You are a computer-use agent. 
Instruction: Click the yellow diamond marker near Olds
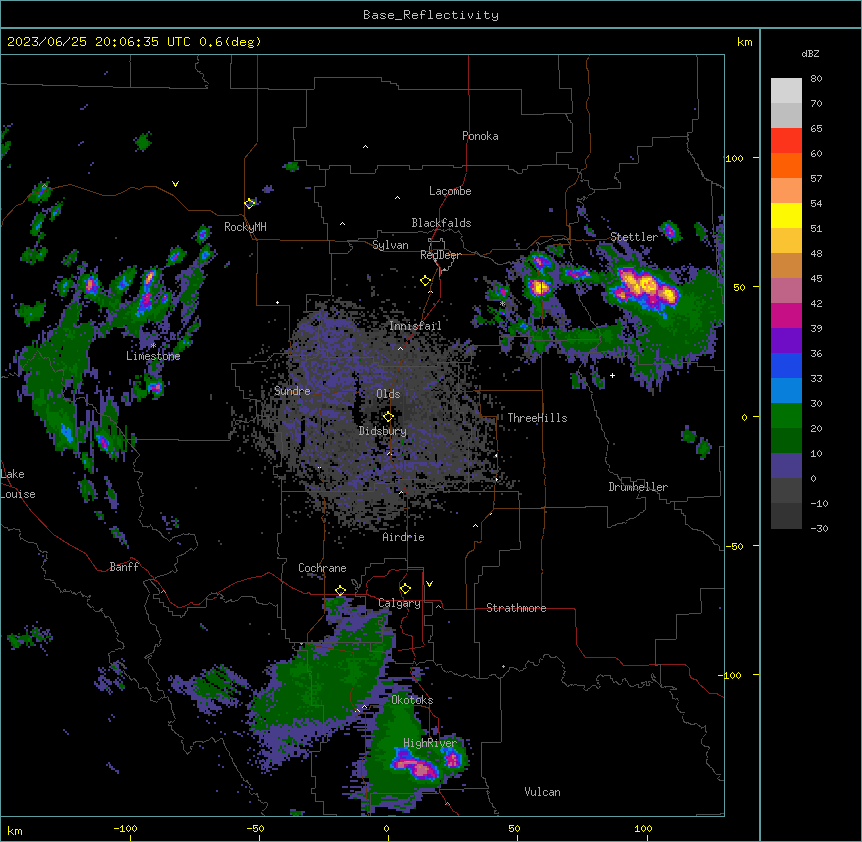coord(388,417)
